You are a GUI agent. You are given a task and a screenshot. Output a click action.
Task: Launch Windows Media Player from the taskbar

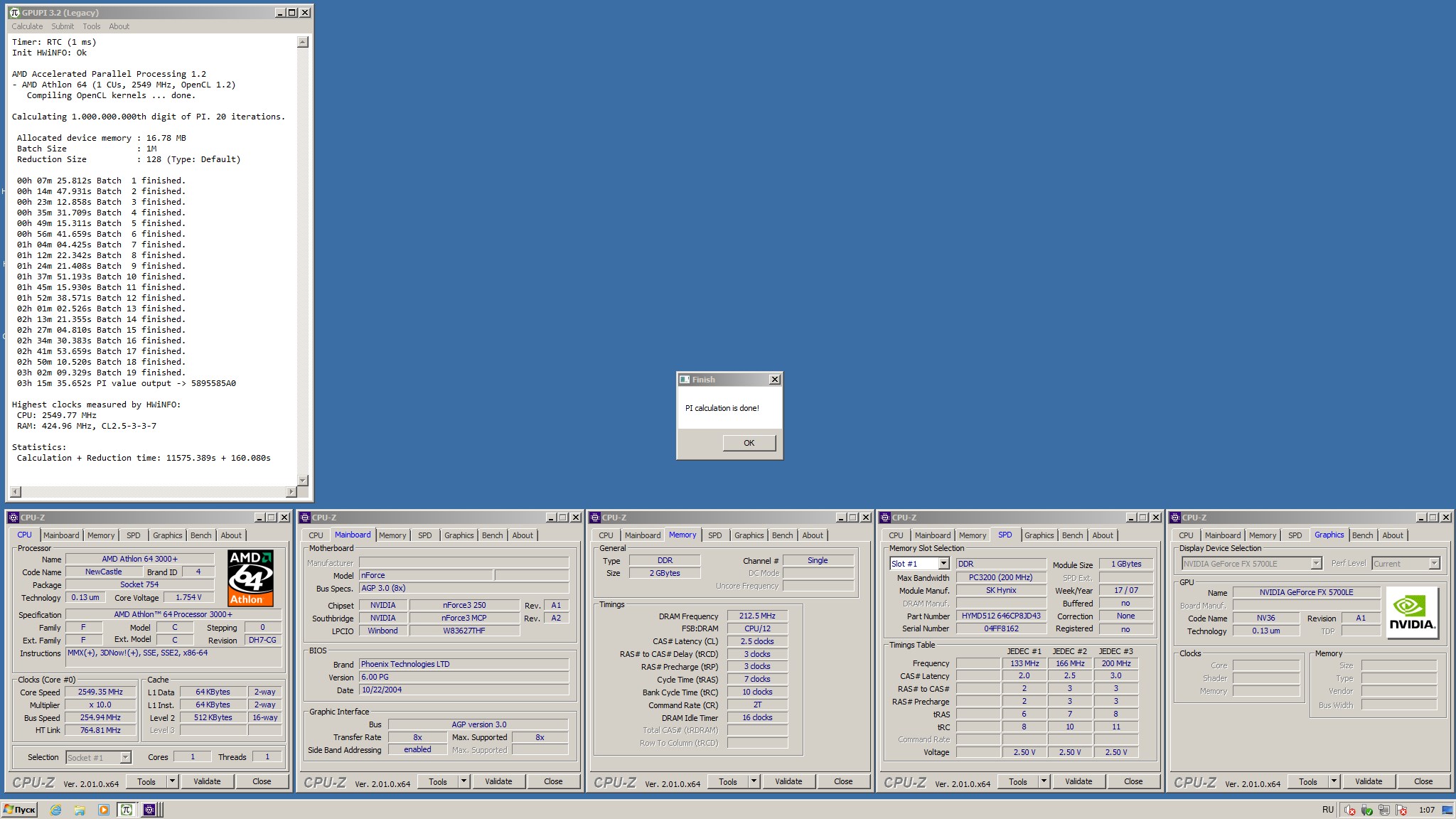click(104, 810)
